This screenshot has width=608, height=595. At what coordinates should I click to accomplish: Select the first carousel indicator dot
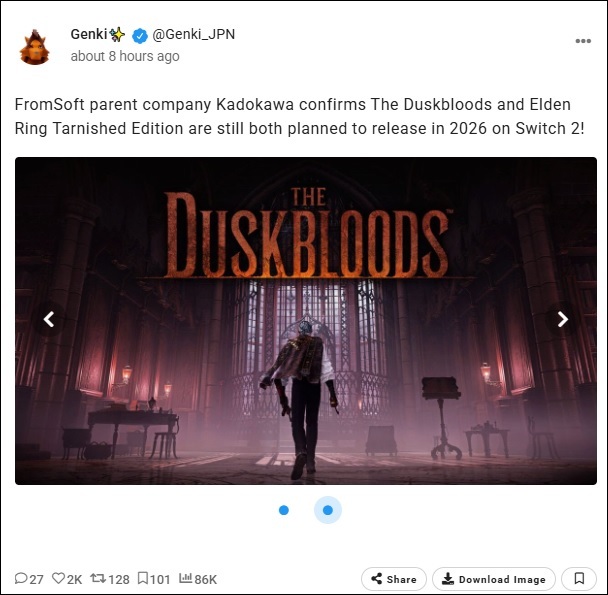(284, 510)
